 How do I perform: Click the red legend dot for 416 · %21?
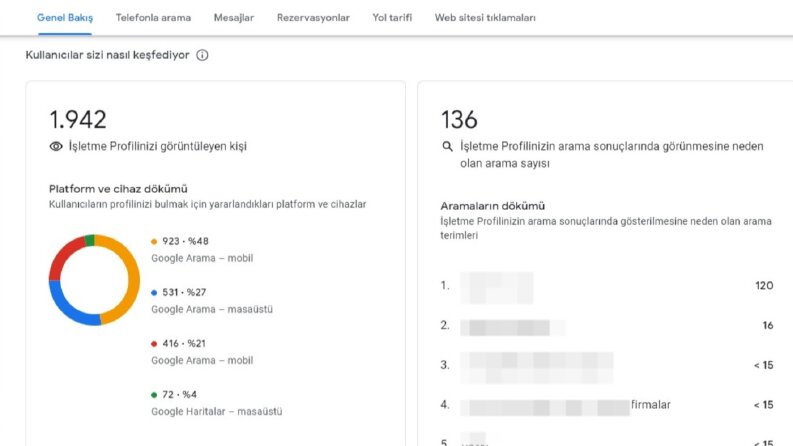pyautogui.click(x=154, y=344)
